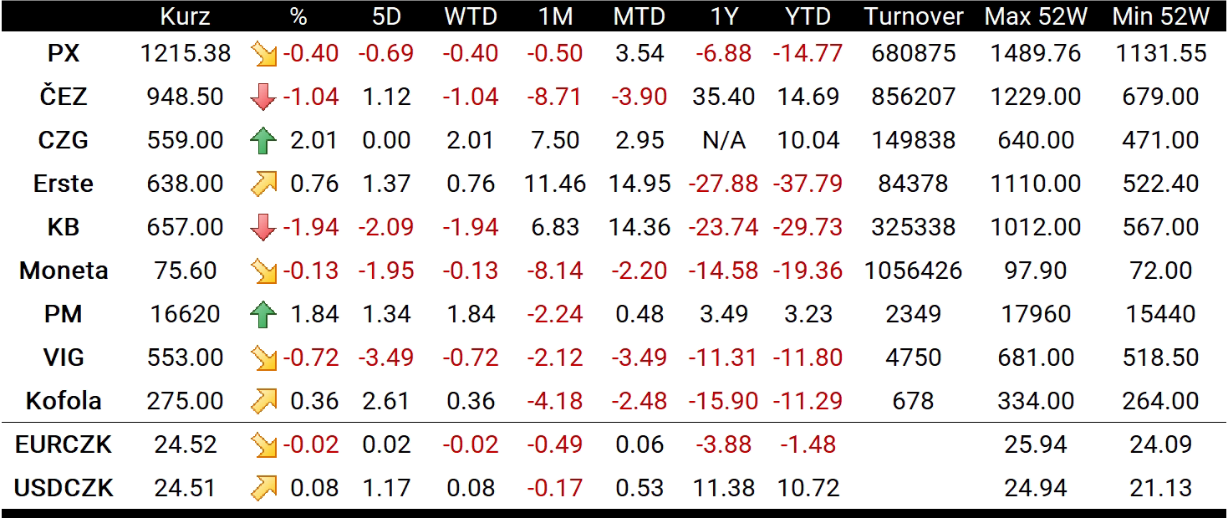Click the trend arrow in the PX row
The height and width of the screenshot is (521, 1230).
[x=263, y=54]
